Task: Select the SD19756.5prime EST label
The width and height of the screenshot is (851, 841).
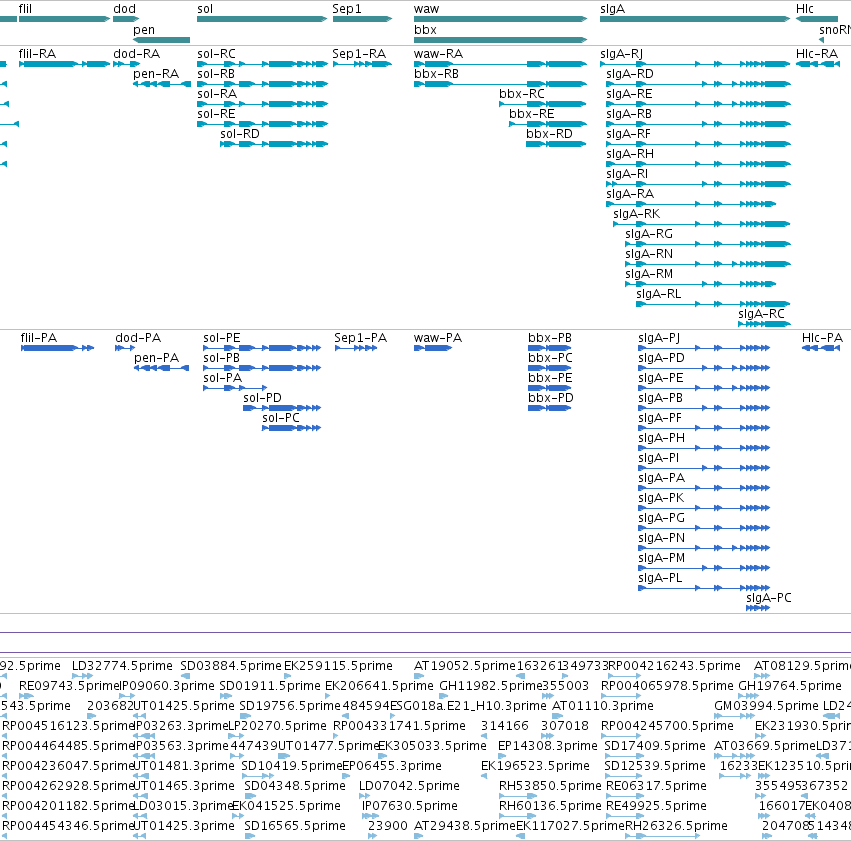Action: pos(290,706)
